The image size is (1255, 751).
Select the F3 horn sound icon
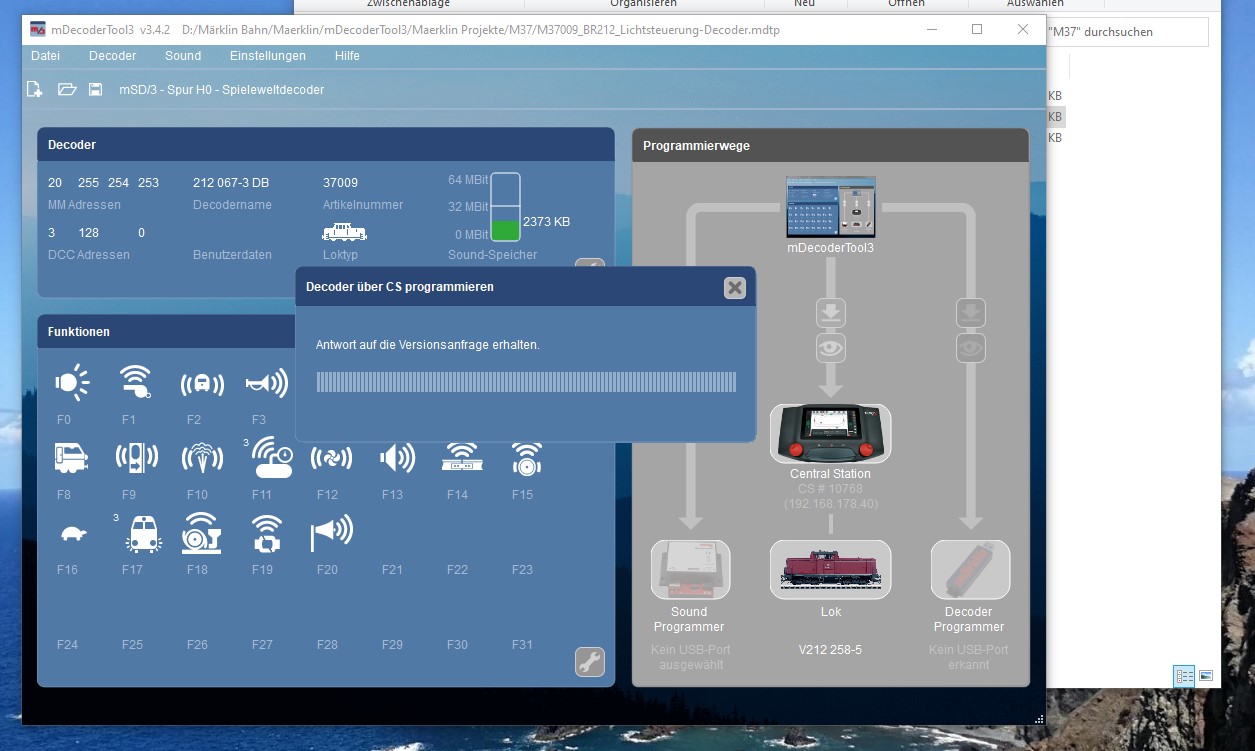pos(267,383)
